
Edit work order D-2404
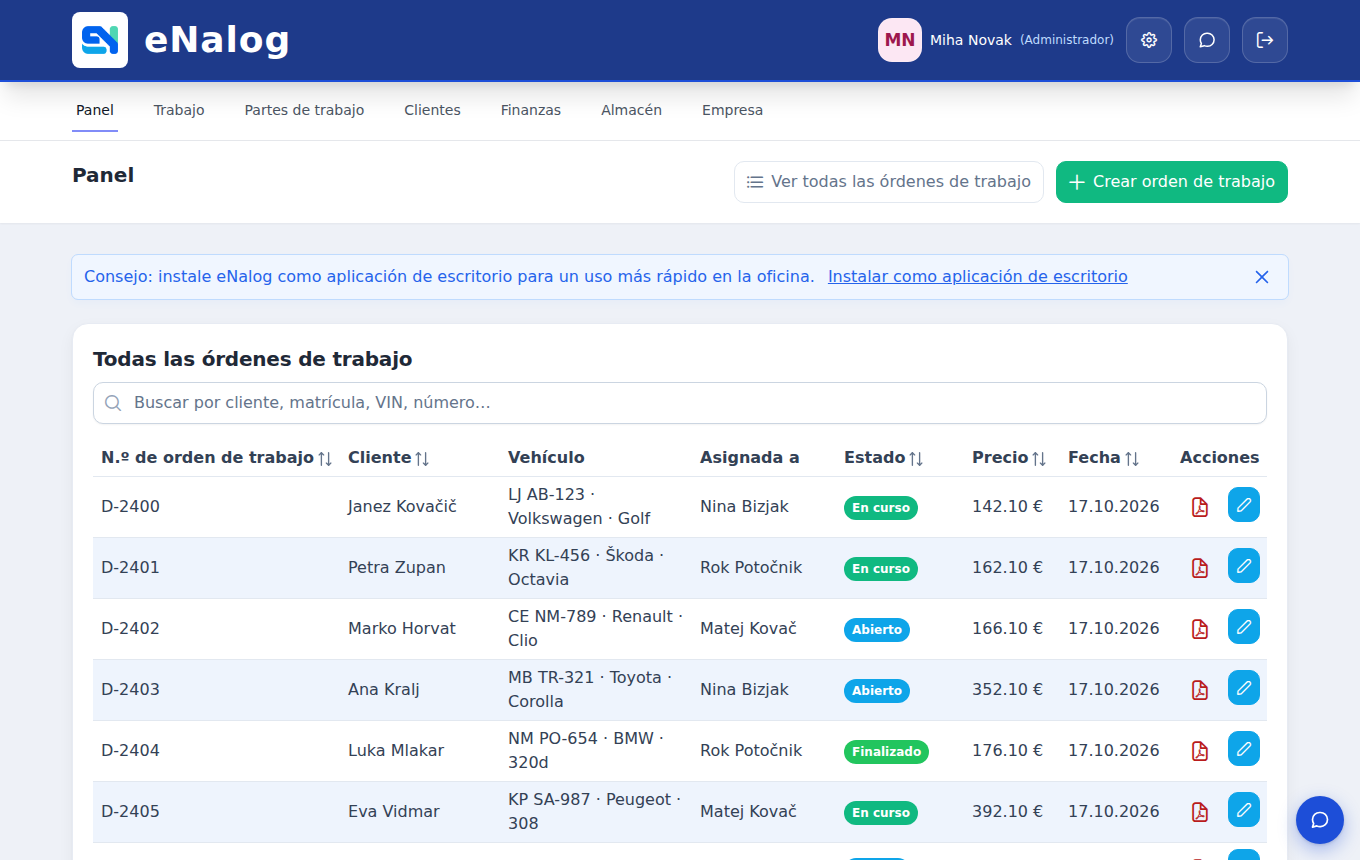pyautogui.click(x=1244, y=749)
